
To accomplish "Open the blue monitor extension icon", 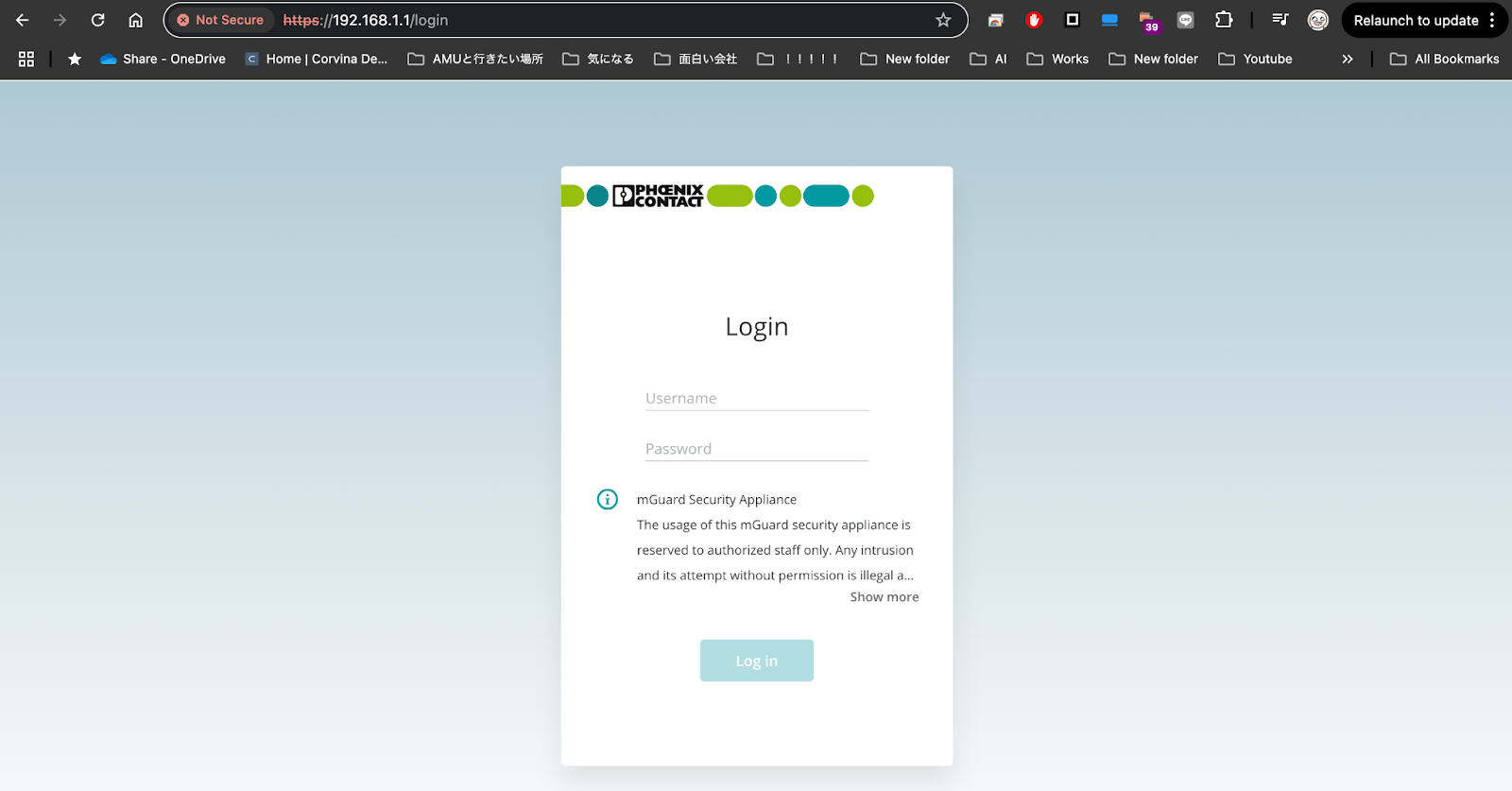I will point(1110,20).
